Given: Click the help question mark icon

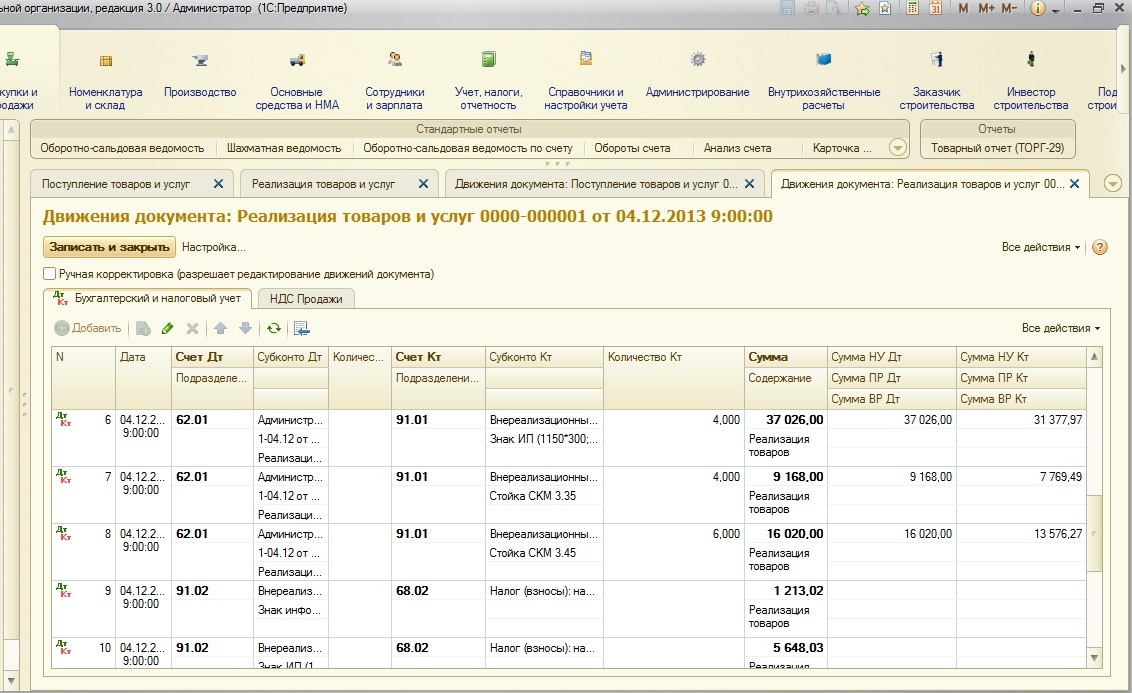Looking at the screenshot, I should [x=1100, y=247].
